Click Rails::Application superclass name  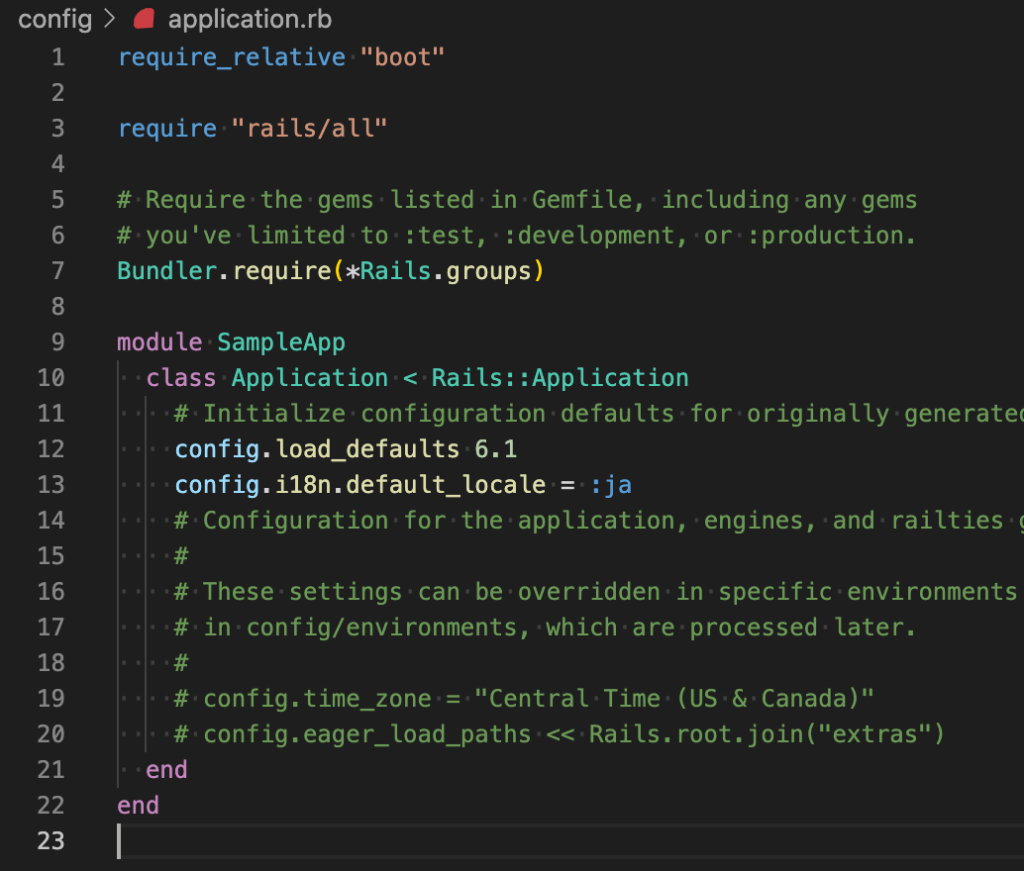(x=560, y=378)
